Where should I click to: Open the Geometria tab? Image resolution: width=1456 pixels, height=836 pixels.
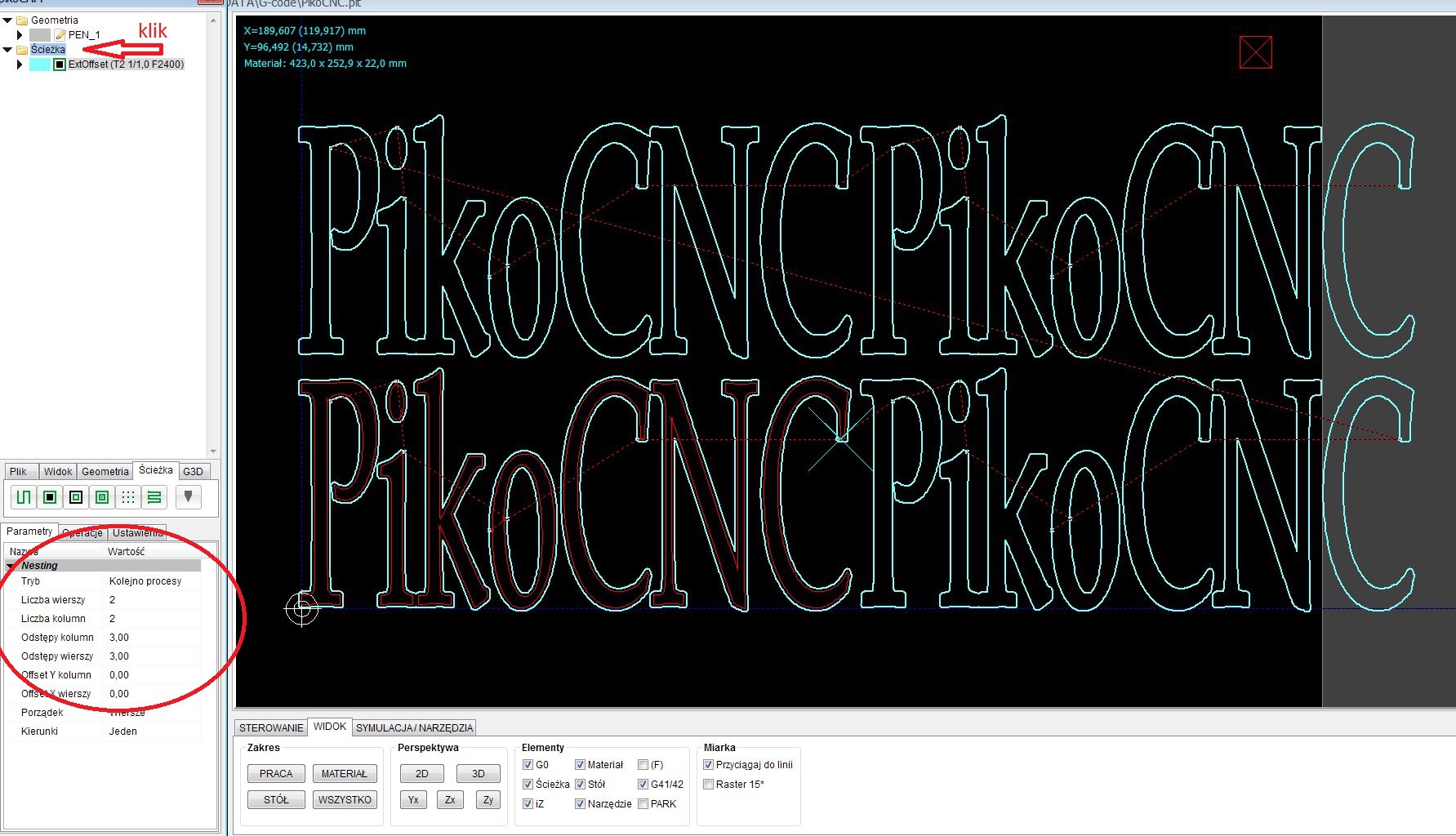point(105,472)
